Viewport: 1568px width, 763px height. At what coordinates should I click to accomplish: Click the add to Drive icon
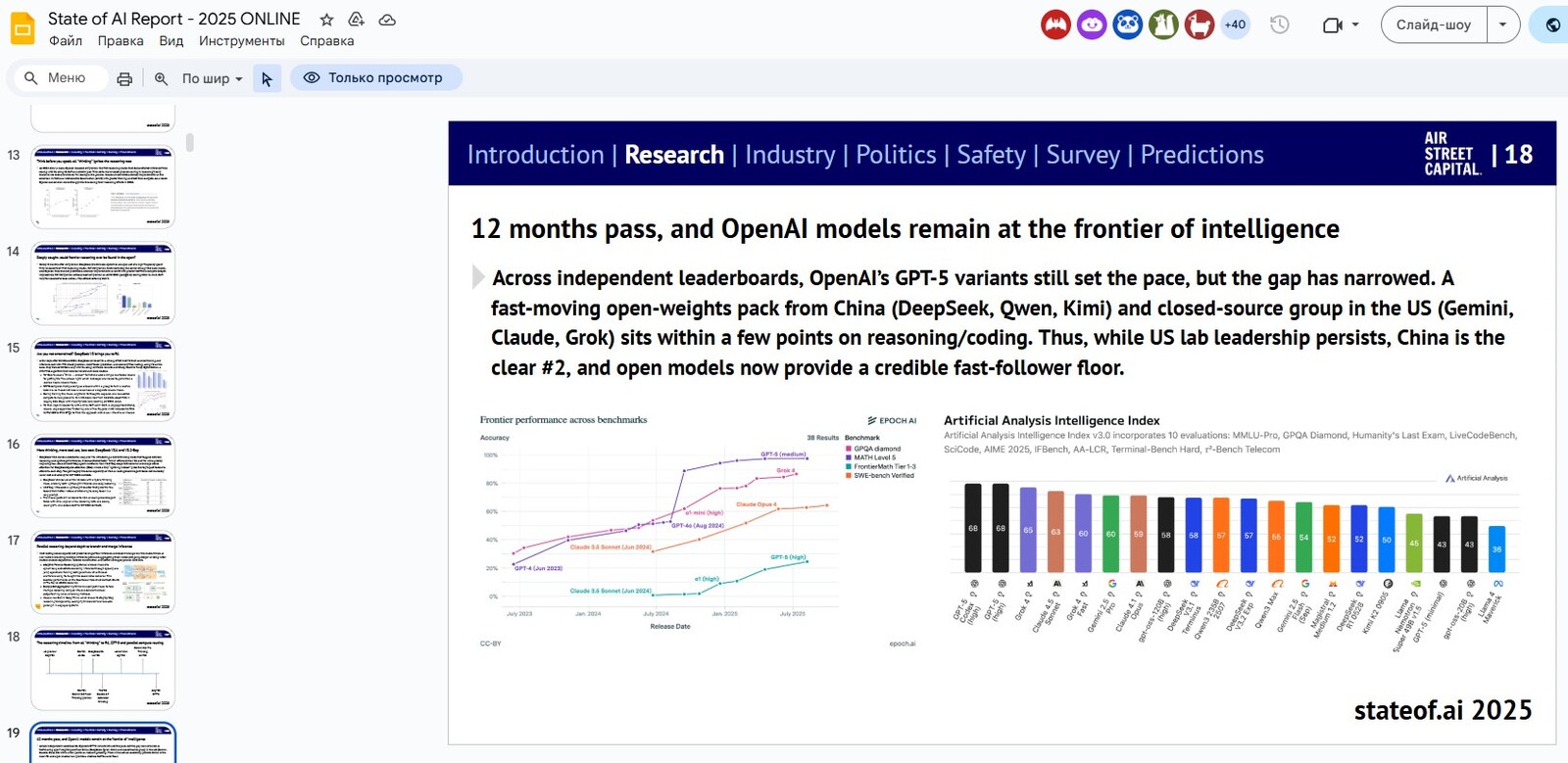point(357,20)
